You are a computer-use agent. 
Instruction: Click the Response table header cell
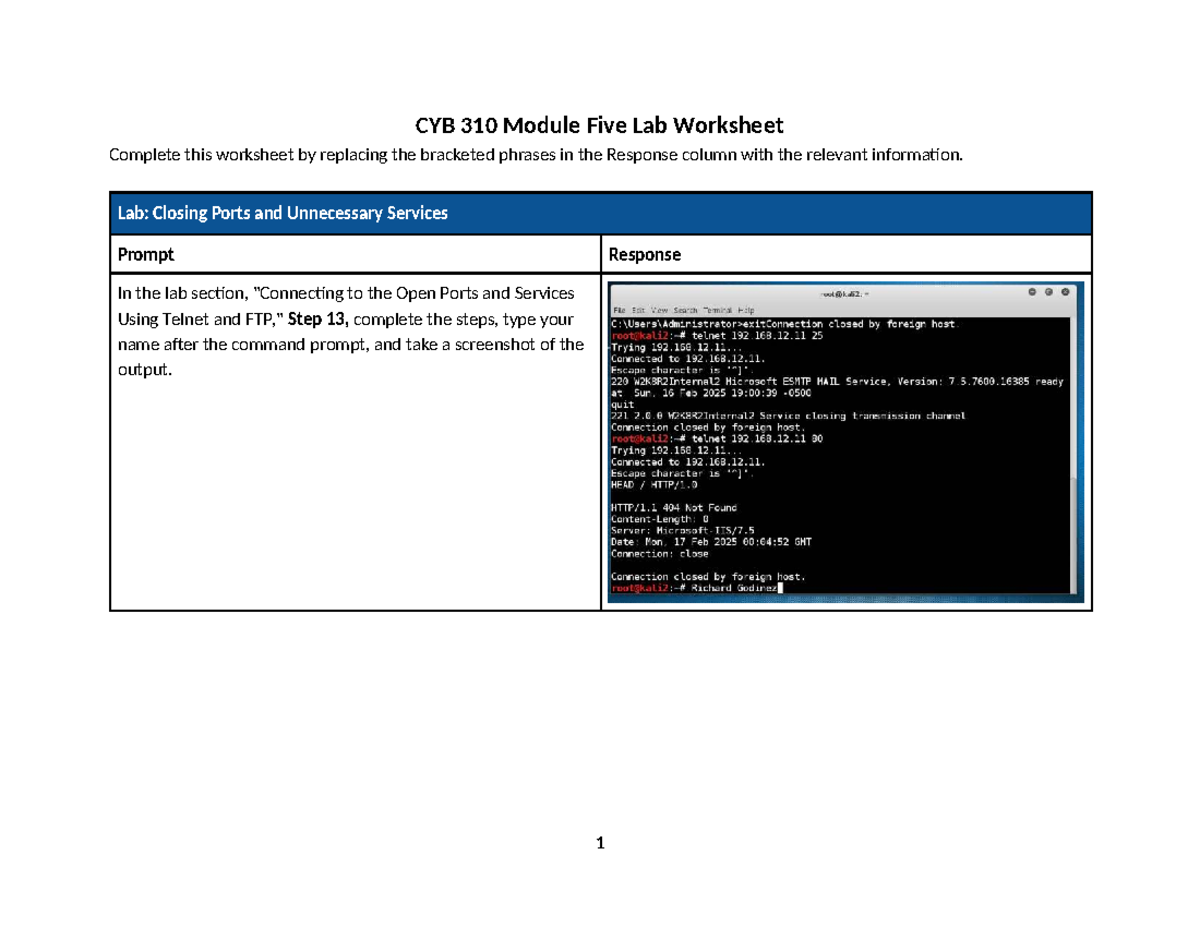[645, 254]
